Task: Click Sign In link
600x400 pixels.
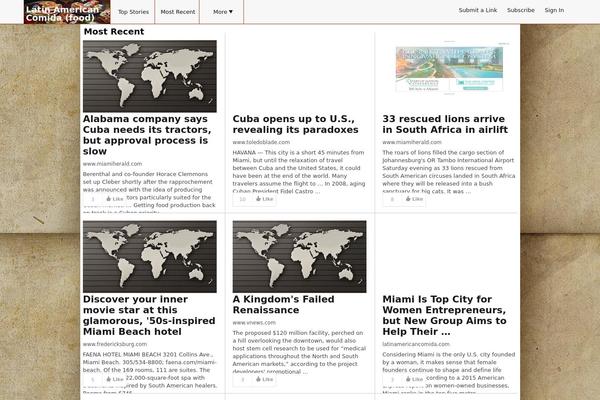Action: point(554,10)
